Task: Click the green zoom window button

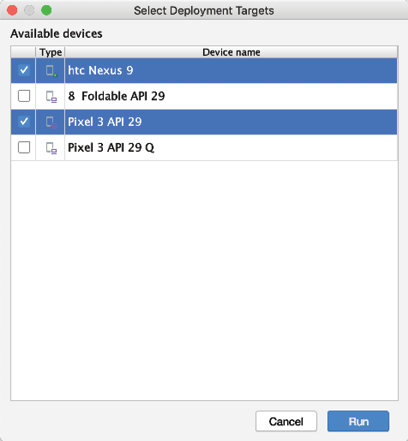Action: tap(46, 10)
